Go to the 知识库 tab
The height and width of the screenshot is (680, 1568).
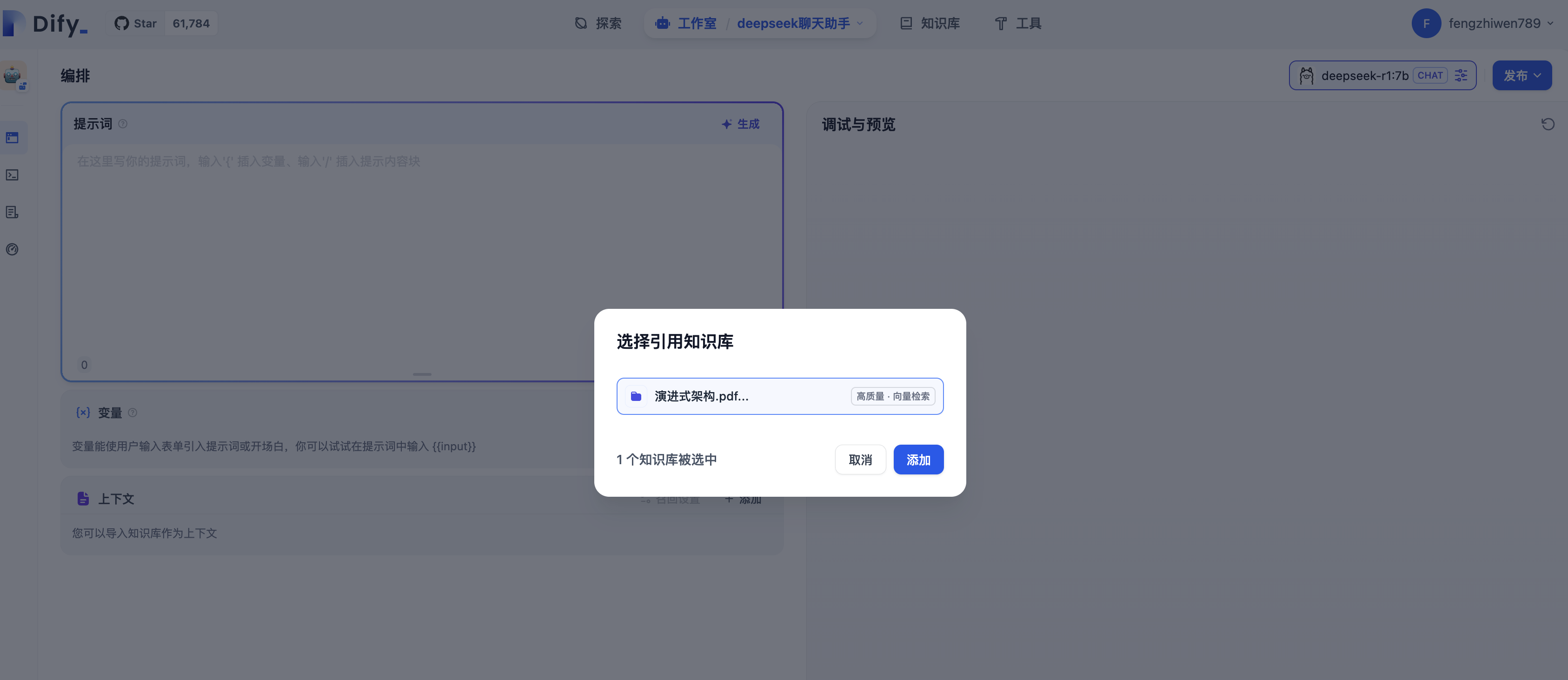coord(930,23)
